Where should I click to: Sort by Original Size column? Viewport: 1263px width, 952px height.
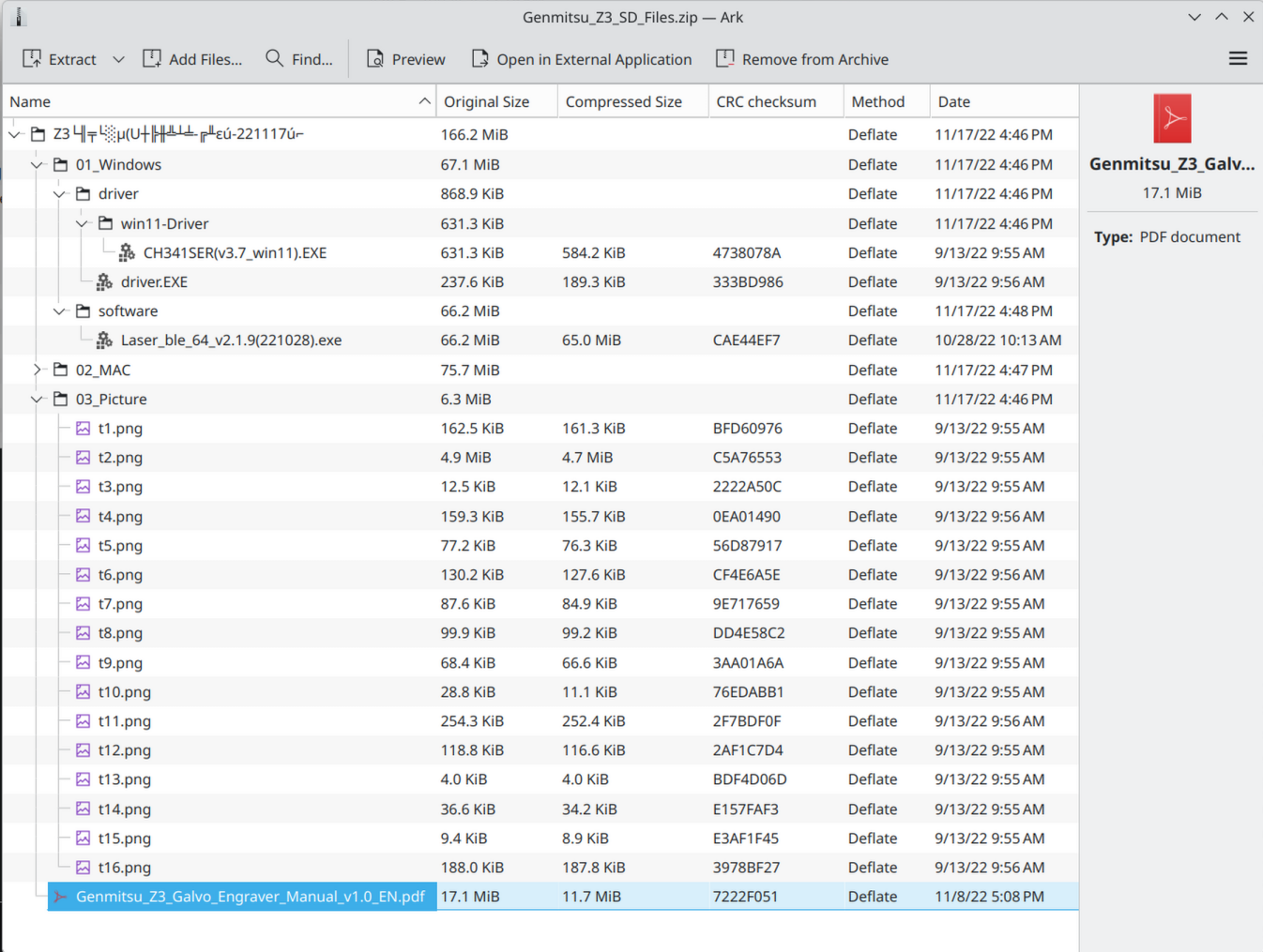pyautogui.click(x=497, y=101)
